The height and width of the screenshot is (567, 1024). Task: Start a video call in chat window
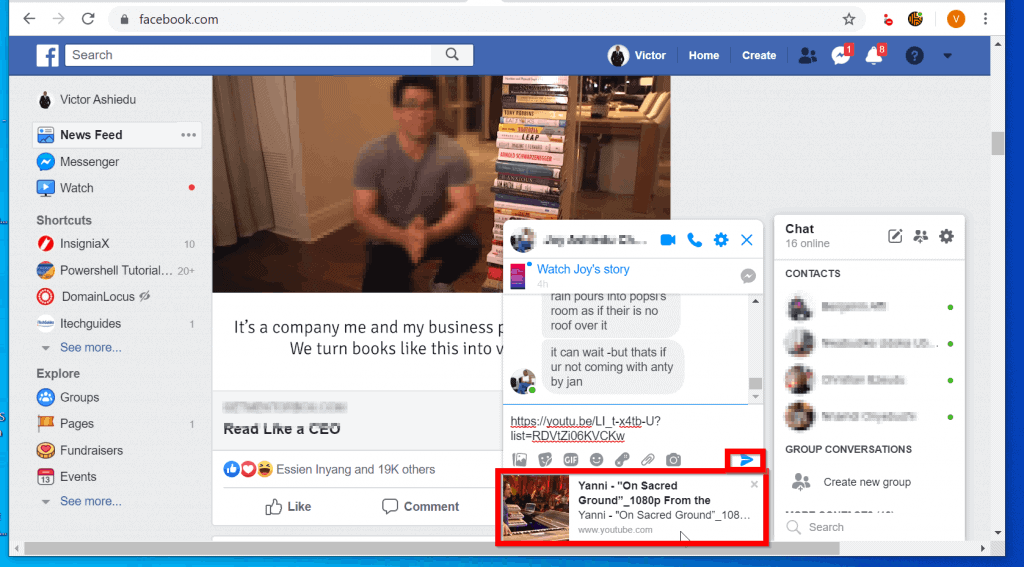click(x=667, y=240)
